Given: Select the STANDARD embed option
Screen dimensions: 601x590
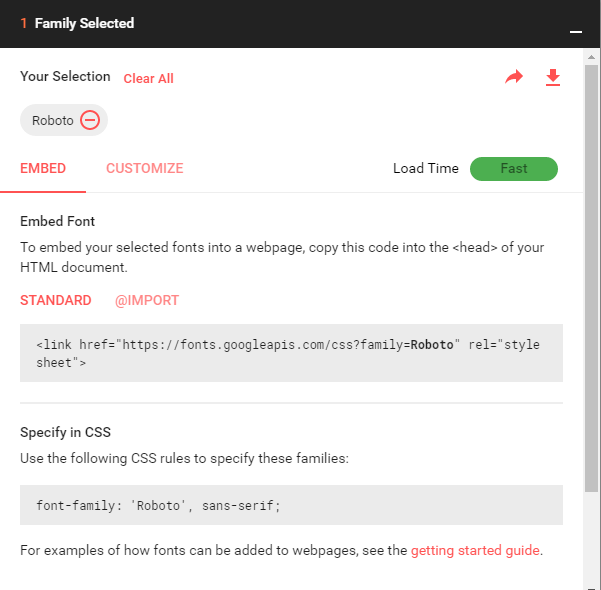Looking at the screenshot, I should (56, 300).
